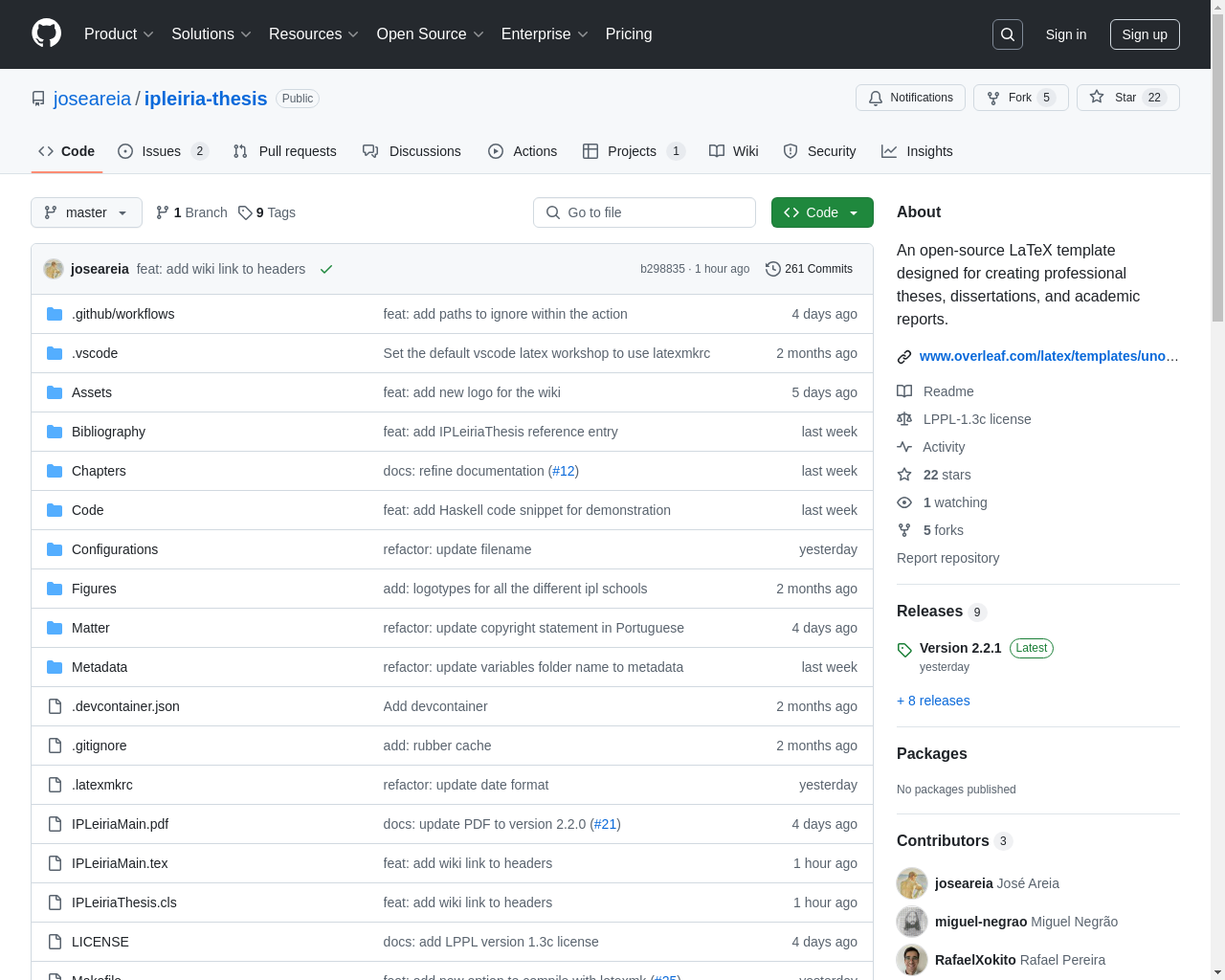Screen dimensions: 1225x980
Task: Switch to the Projects tab
Action: point(634,151)
